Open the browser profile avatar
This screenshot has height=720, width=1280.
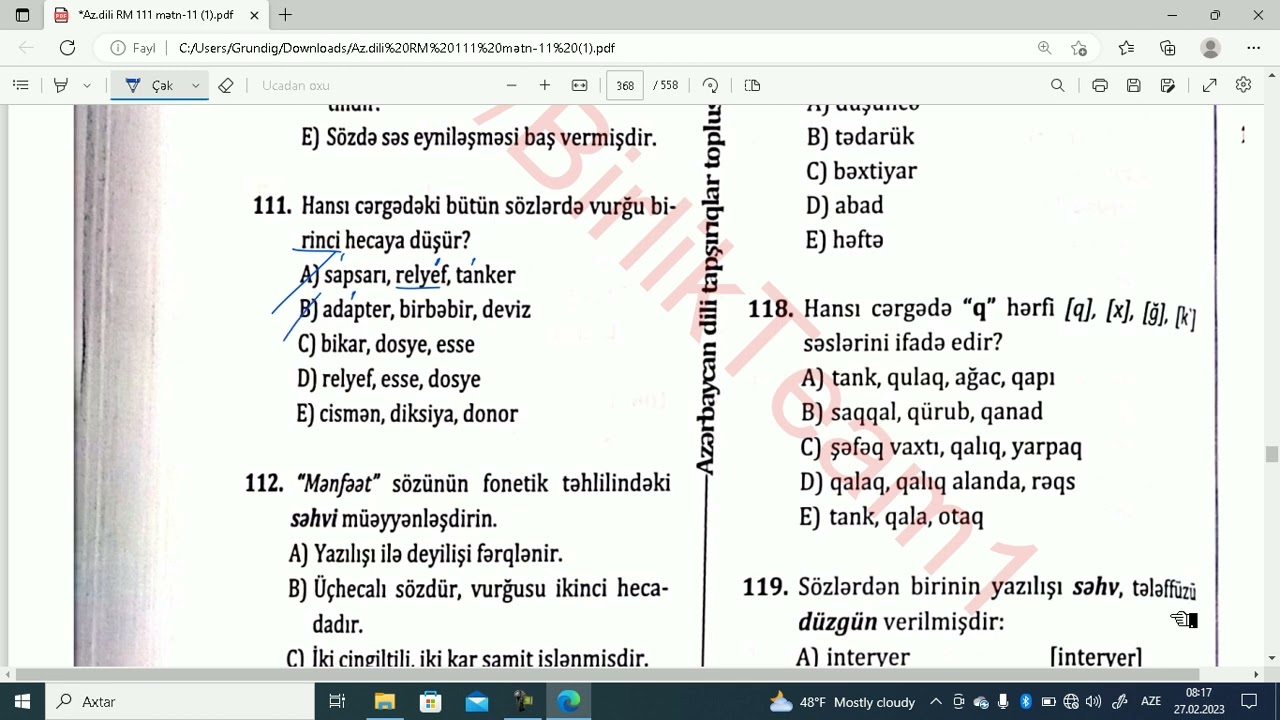[1211, 48]
